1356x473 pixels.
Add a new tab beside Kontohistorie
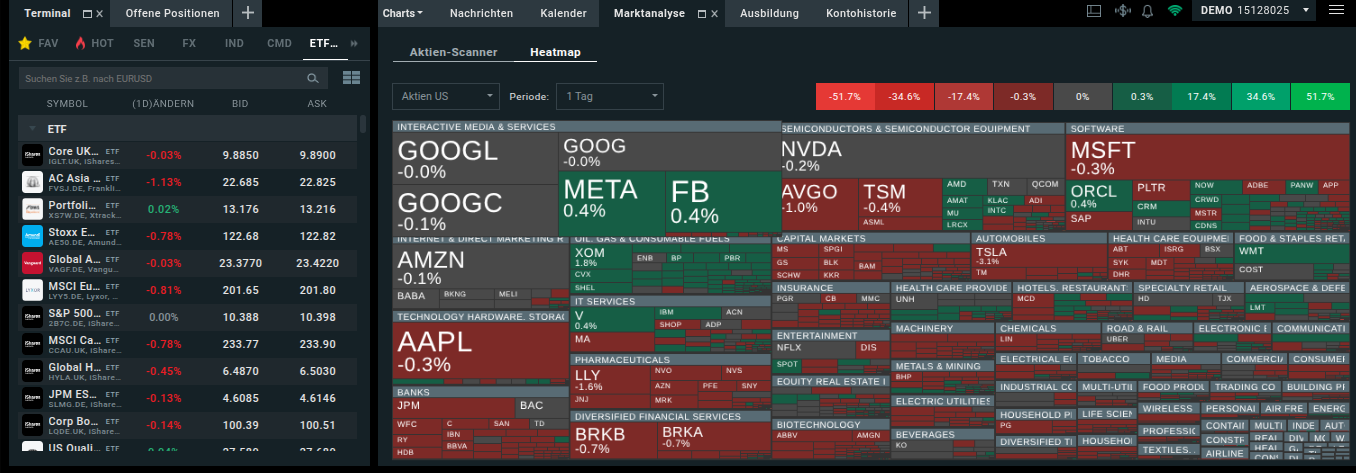(x=924, y=13)
